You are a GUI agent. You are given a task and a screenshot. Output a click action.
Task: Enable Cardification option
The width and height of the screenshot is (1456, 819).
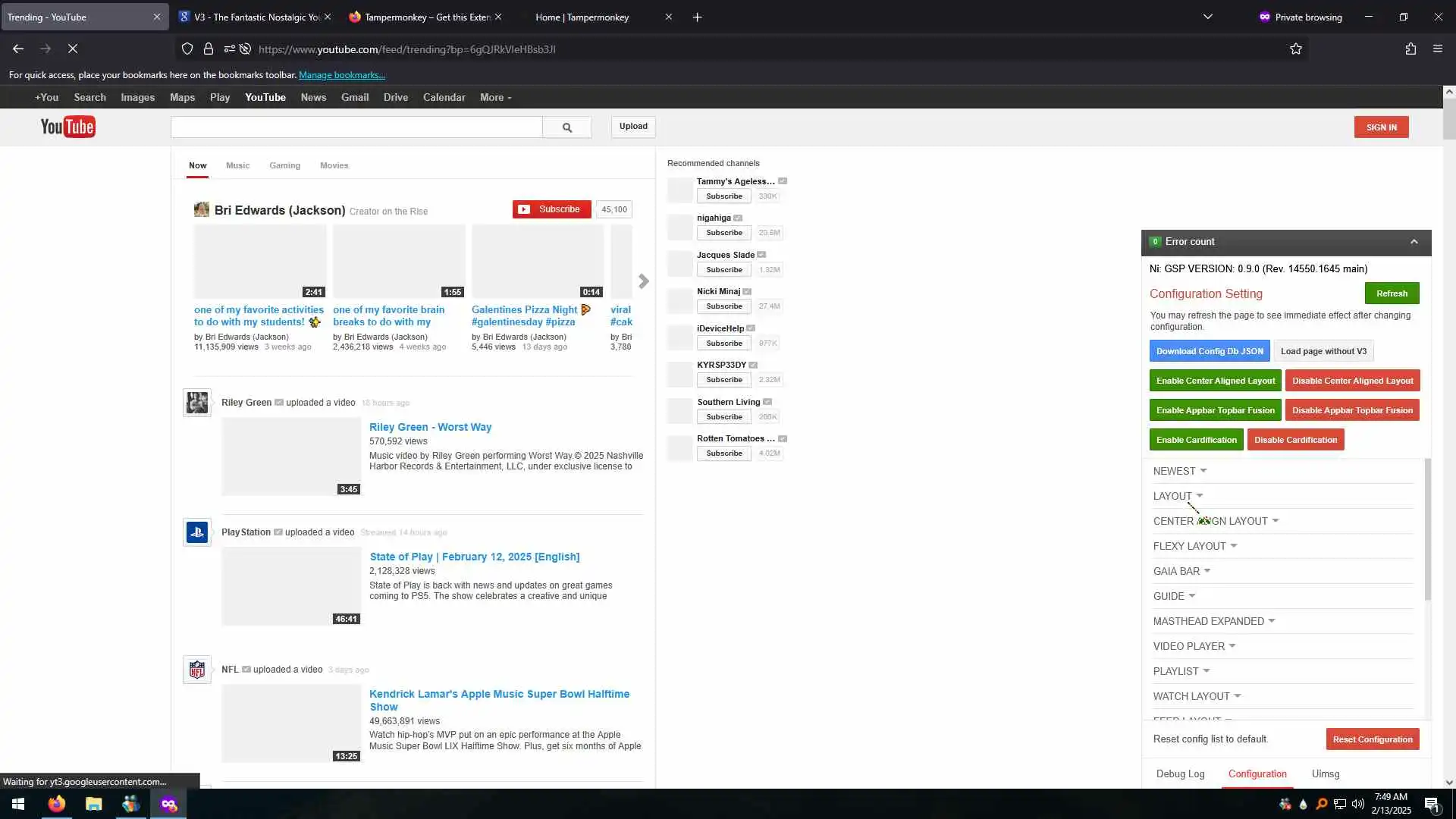[1196, 440]
